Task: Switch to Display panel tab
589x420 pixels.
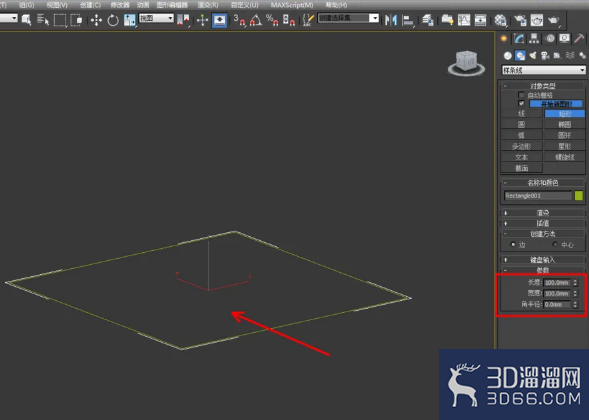Action: (x=564, y=38)
